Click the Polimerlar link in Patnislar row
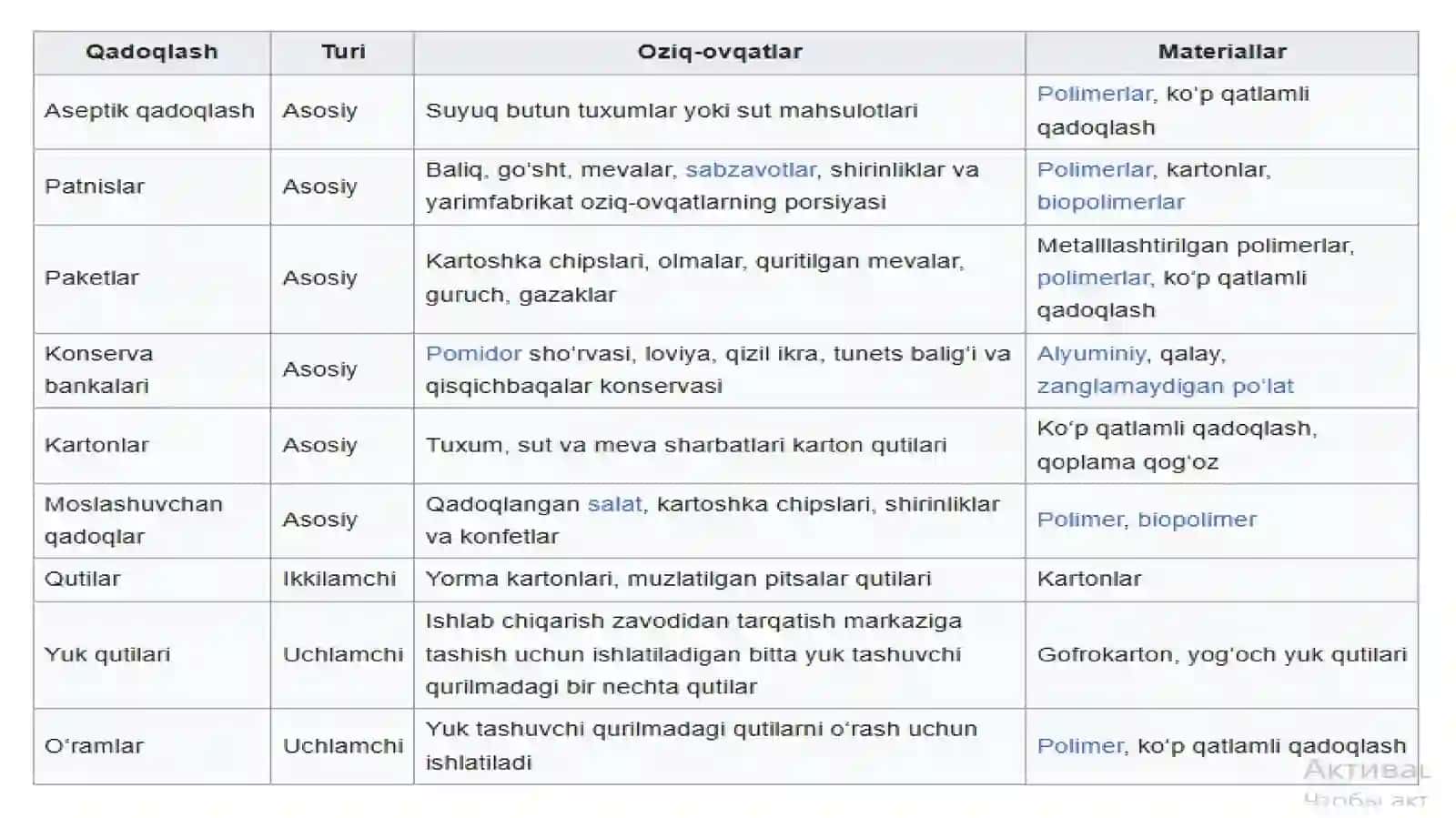The height and width of the screenshot is (818, 1456). point(1095,169)
